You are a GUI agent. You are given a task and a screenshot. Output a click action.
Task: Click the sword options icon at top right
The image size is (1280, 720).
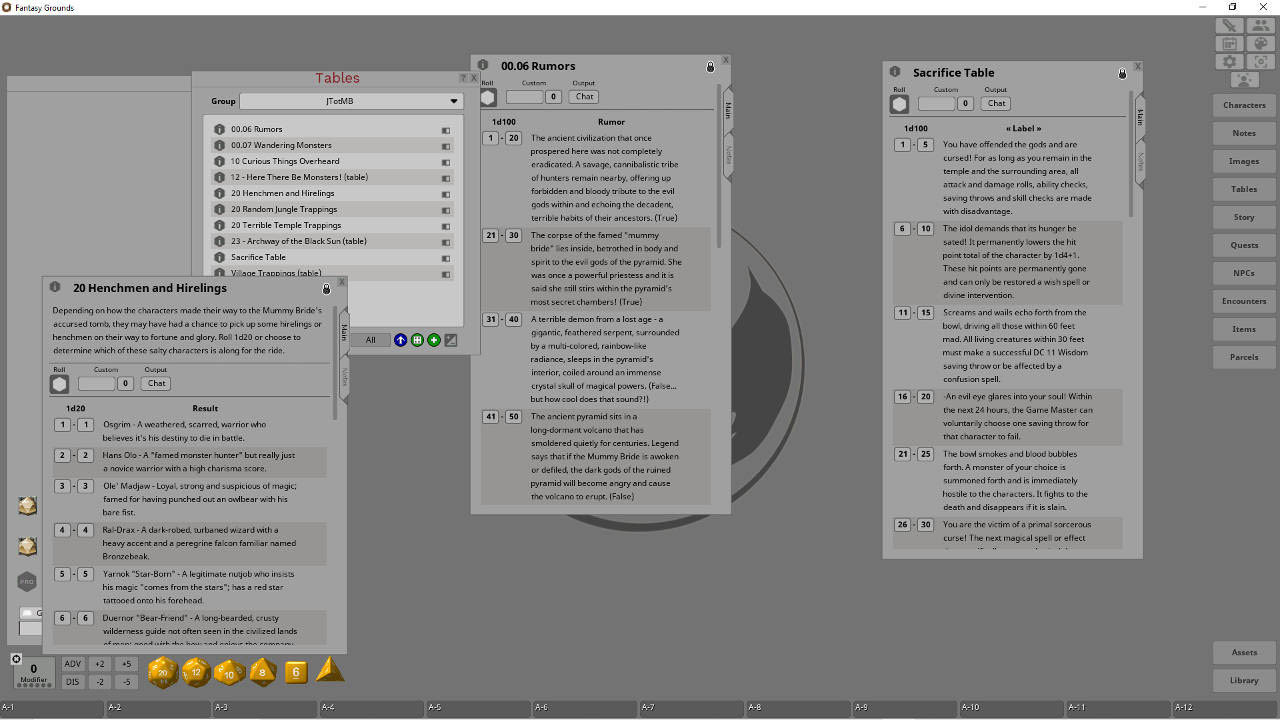pos(1229,24)
